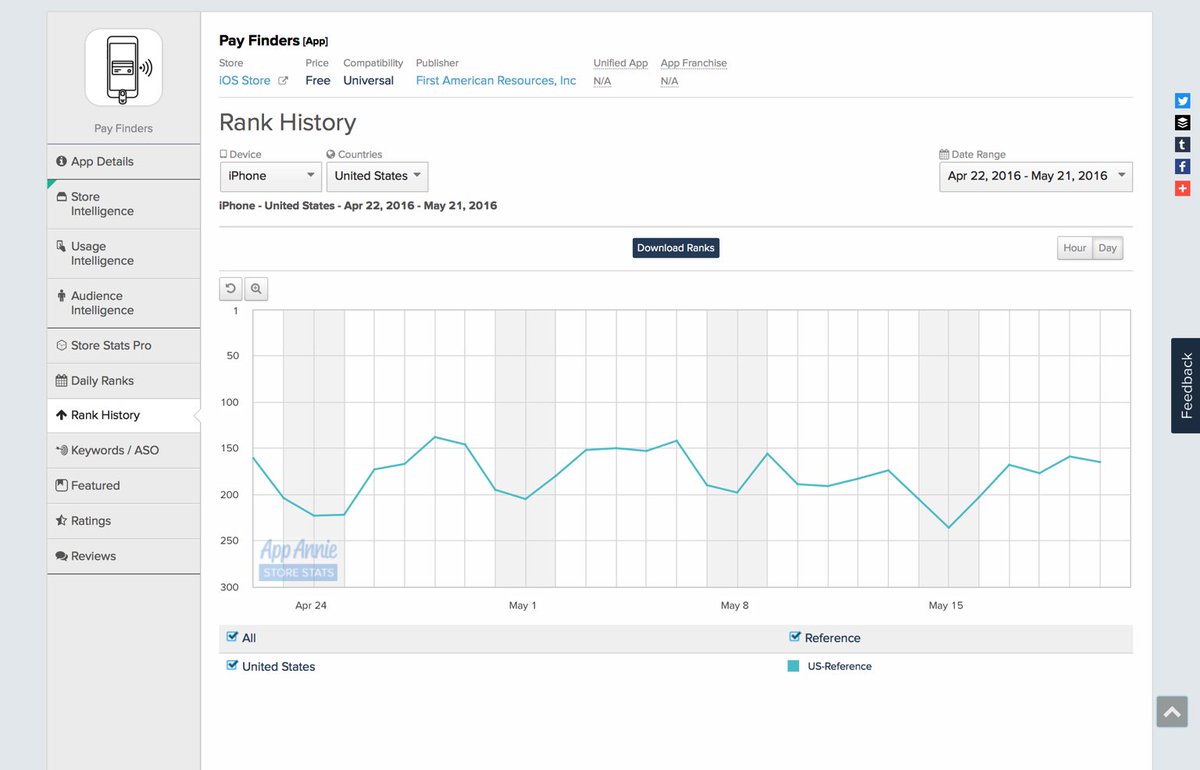Click the Pay Finders [App] title
Image resolution: width=1200 pixels, height=770 pixels.
[273, 41]
